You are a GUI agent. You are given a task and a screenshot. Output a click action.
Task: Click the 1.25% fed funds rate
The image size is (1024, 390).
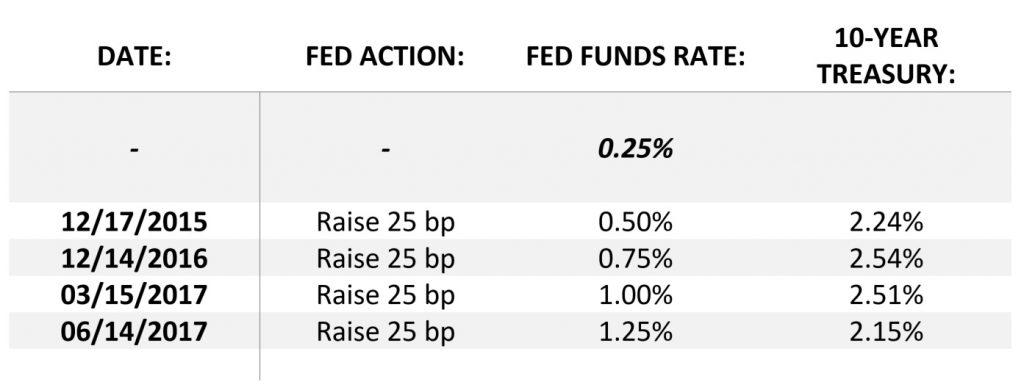point(635,332)
